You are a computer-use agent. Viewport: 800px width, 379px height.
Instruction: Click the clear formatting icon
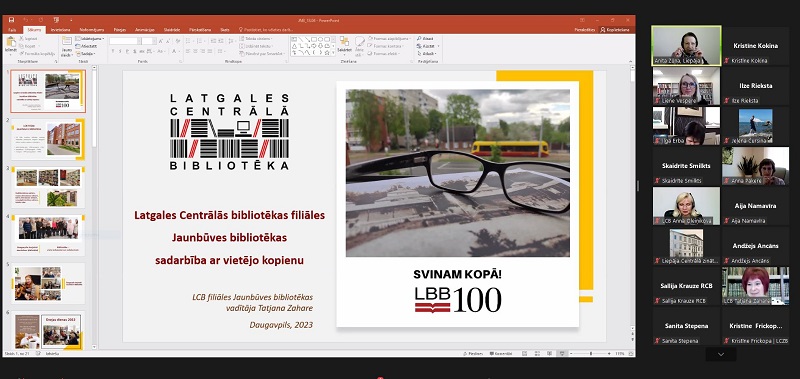click(x=177, y=41)
